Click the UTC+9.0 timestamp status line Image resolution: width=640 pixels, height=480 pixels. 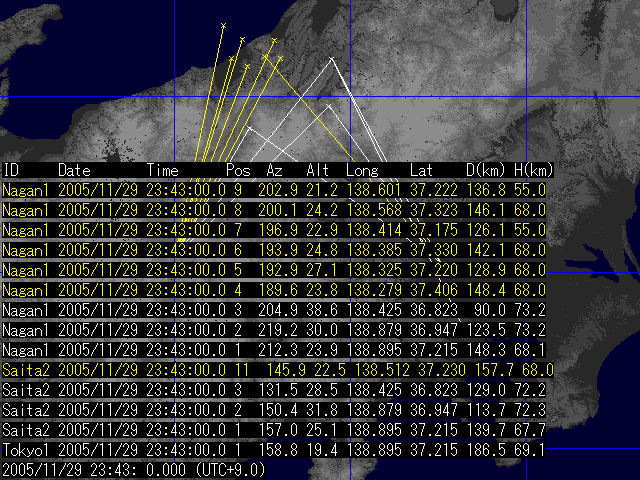[x=134, y=470]
